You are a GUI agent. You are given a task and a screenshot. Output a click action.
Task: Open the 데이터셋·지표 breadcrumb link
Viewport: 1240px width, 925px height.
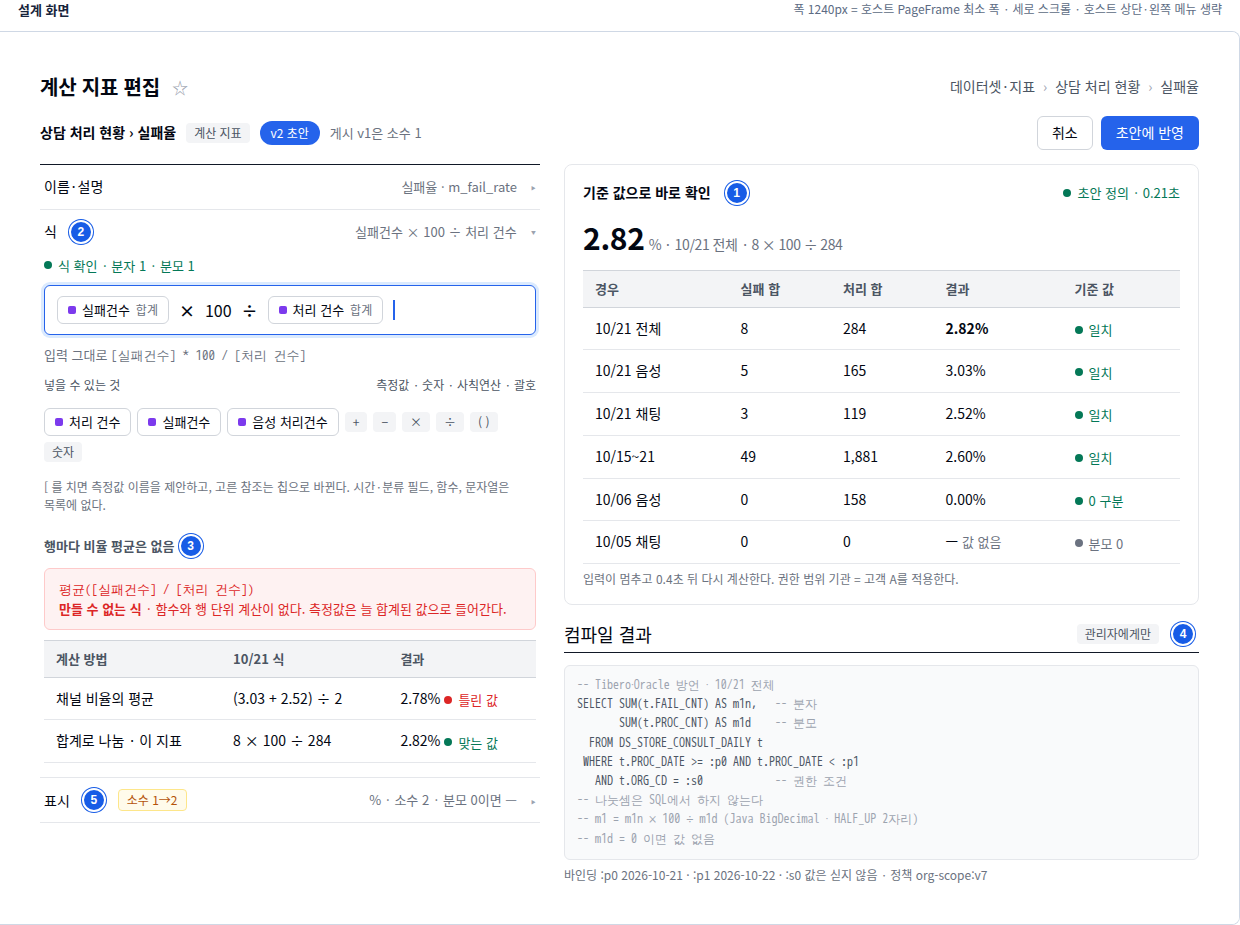pos(992,87)
